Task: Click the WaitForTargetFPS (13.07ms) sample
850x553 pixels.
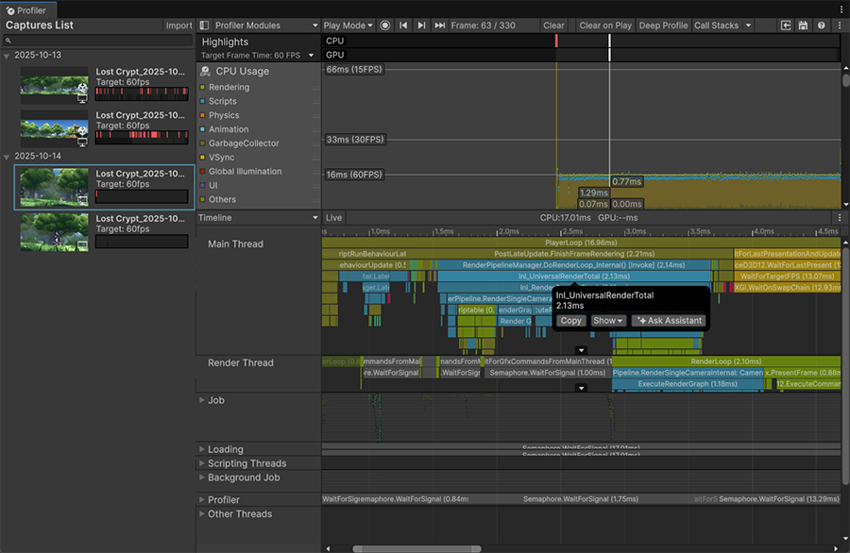Action: click(x=787, y=276)
